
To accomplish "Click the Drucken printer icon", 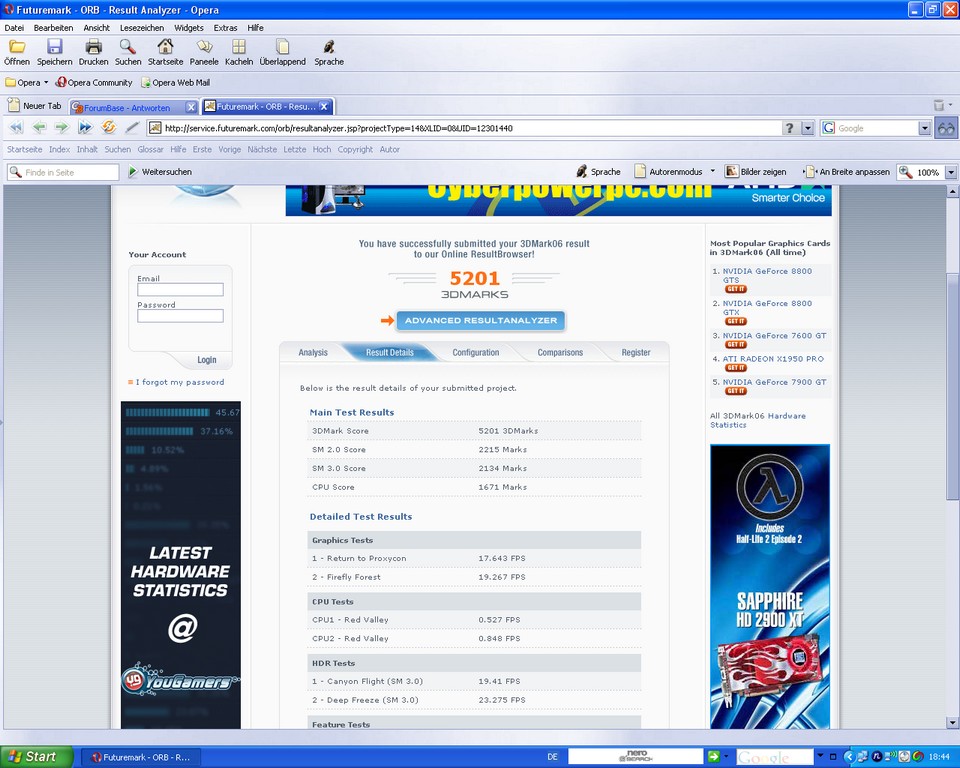I will [94, 47].
